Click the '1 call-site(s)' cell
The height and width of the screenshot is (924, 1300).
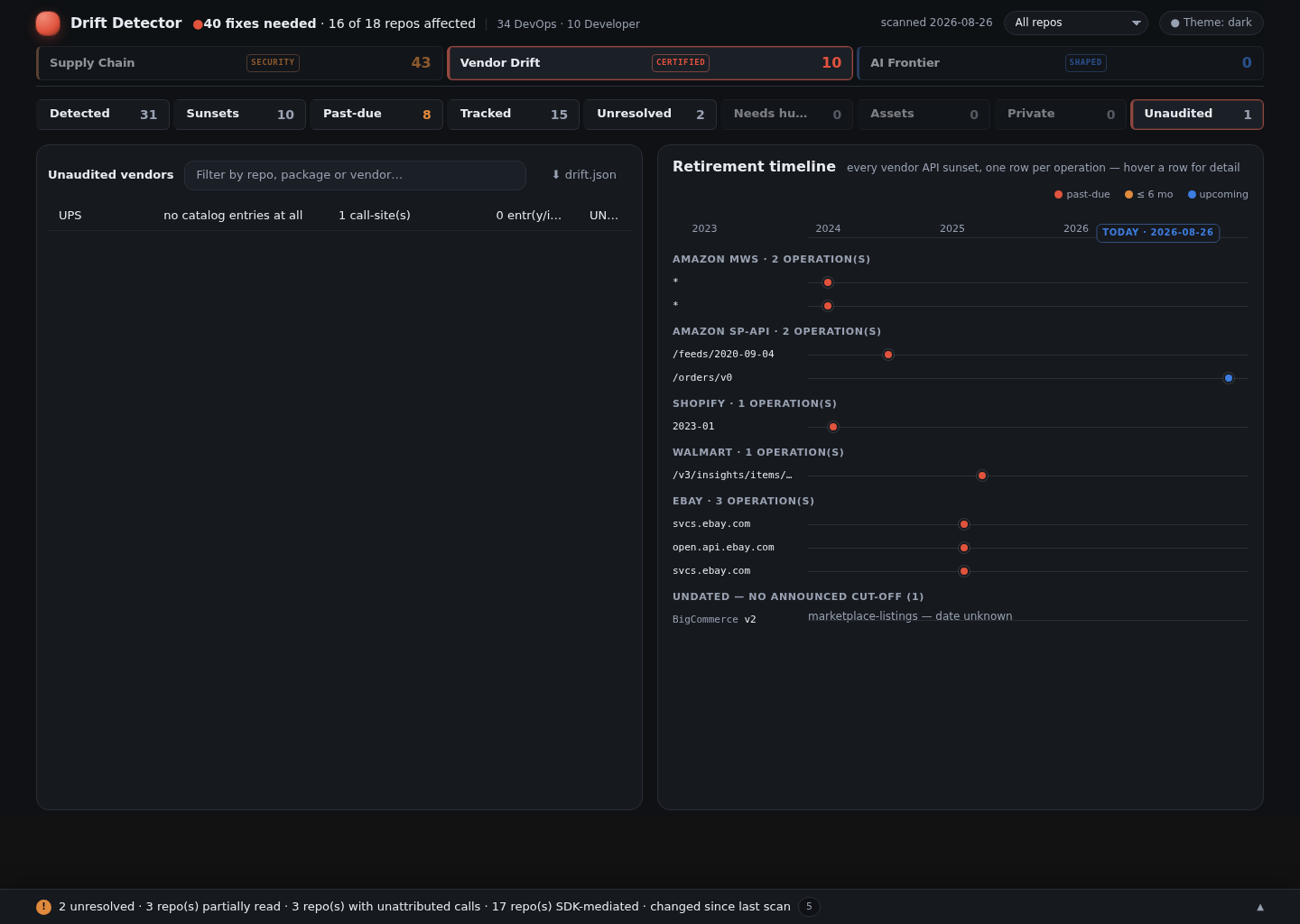pyautogui.click(x=375, y=216)
